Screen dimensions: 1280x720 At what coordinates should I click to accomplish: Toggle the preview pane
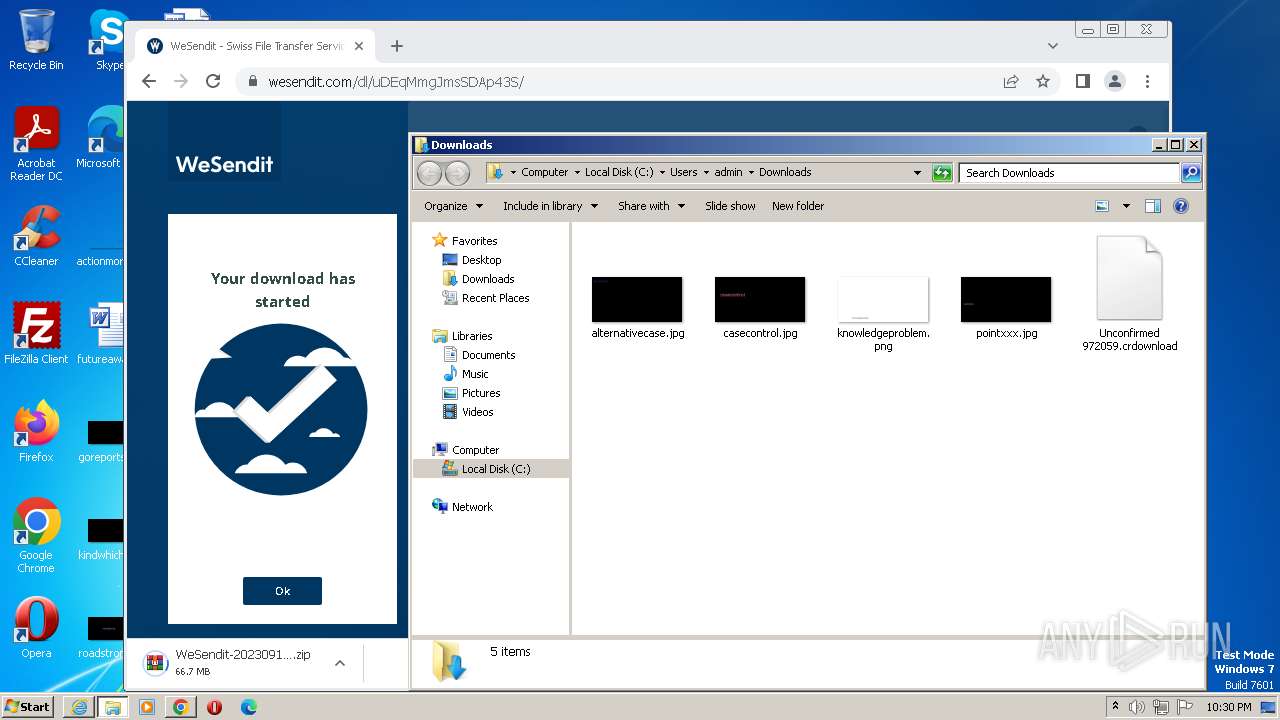click(1152, 206)
